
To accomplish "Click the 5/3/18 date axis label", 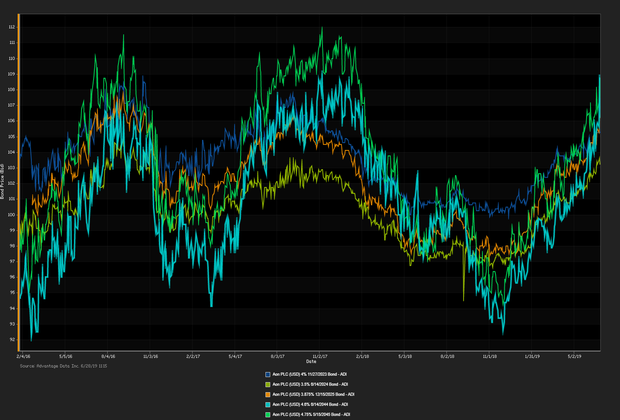I will coord(405,356).
